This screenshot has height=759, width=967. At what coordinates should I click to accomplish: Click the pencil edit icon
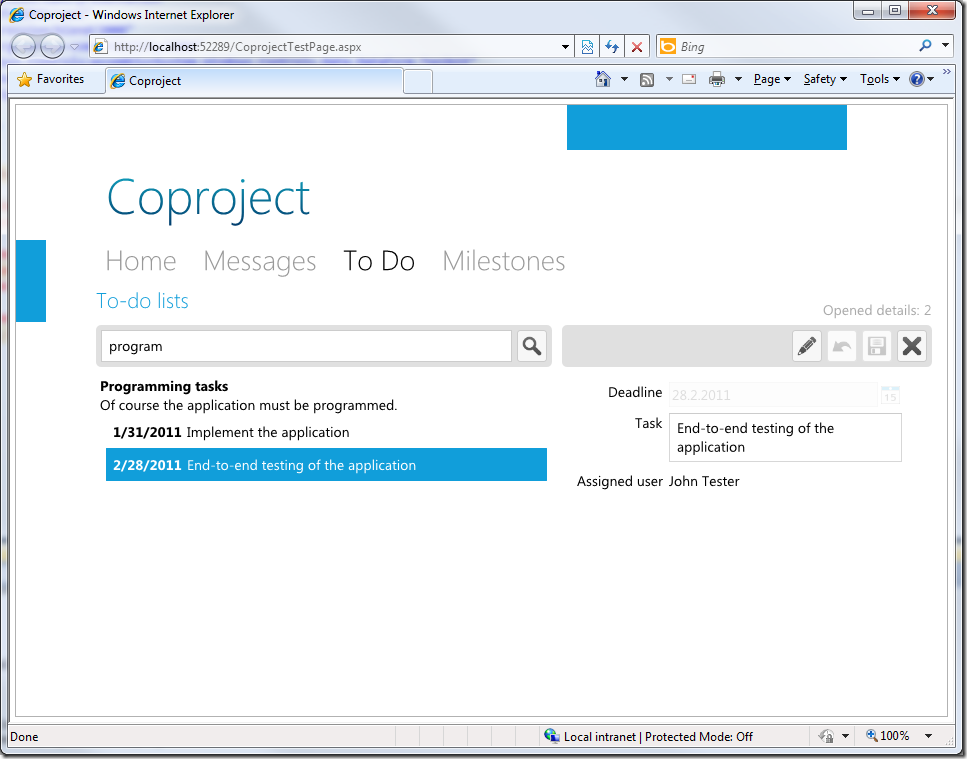[x=807, y=346]
